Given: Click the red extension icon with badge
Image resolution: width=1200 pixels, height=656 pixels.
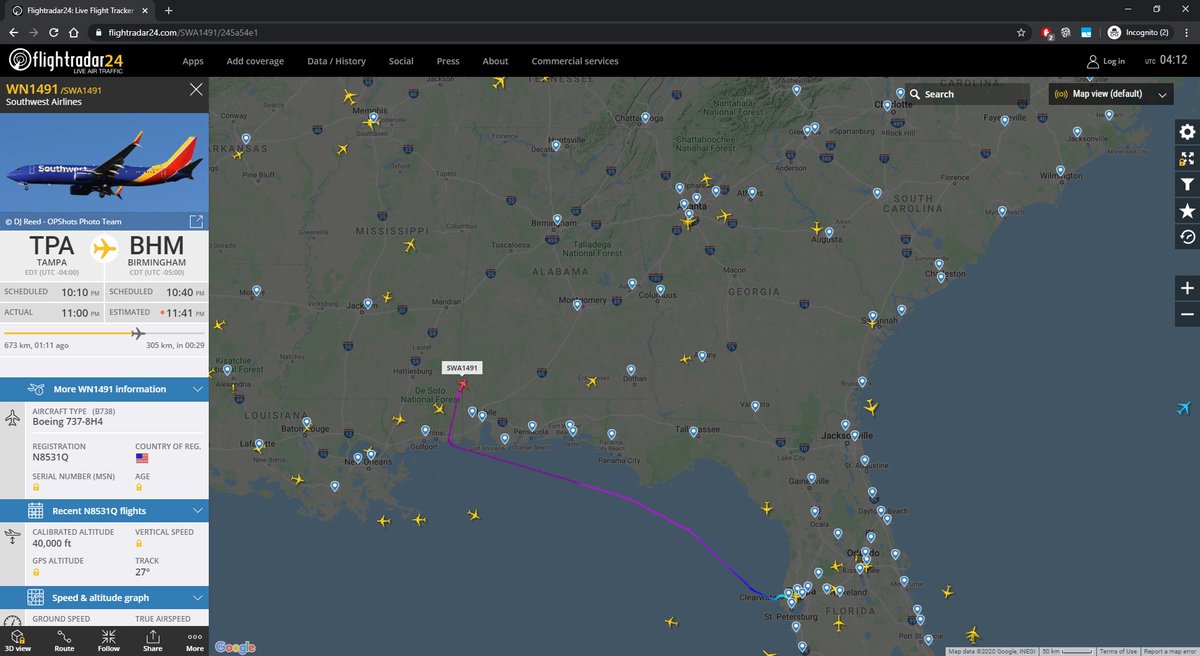Looking at the screenshot, I should pos(1047,32).
